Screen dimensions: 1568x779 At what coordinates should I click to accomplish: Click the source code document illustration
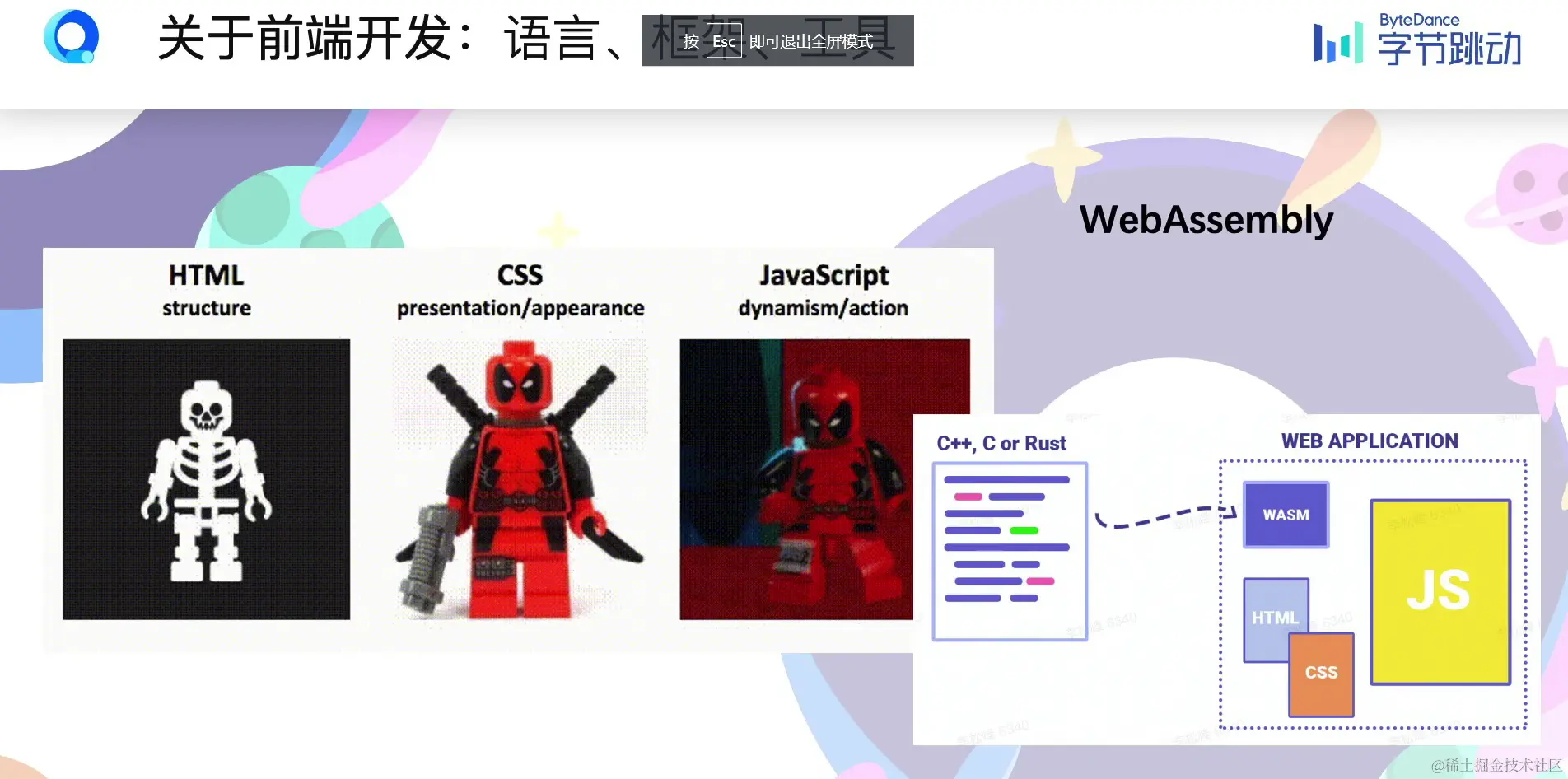tap(1010, 552)
